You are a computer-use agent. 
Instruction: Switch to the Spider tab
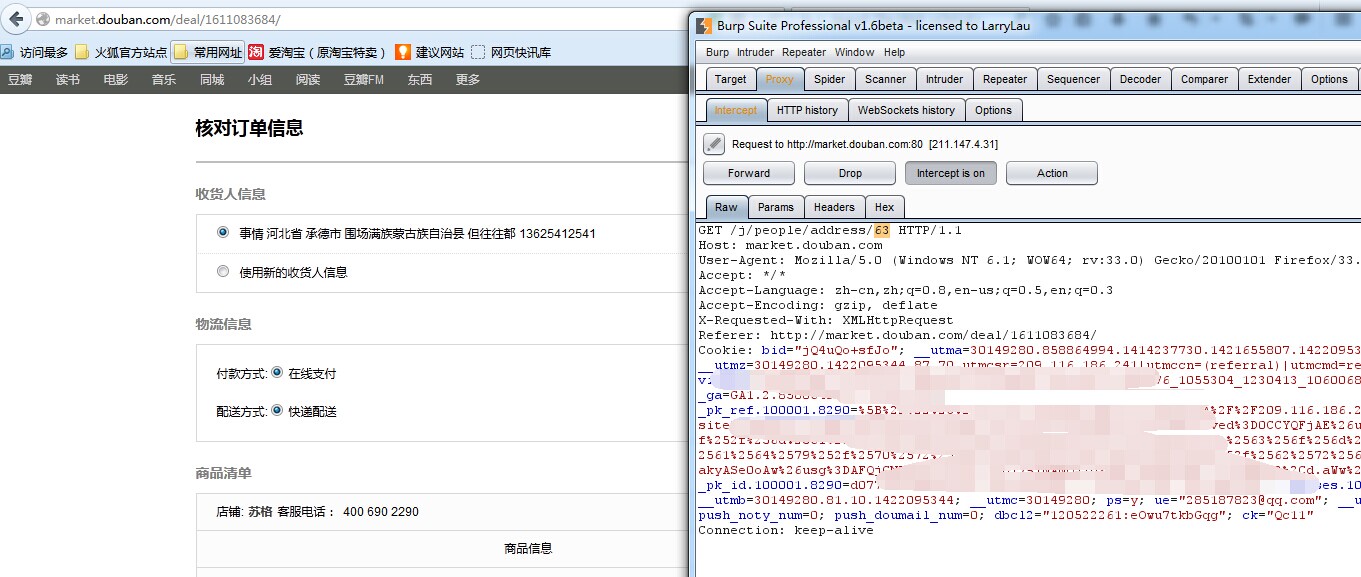[829, 79]
